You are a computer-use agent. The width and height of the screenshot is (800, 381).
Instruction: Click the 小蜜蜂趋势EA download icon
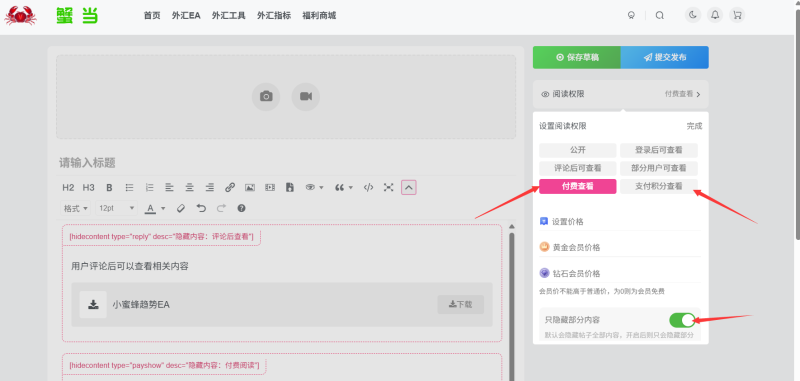(93, 304)
